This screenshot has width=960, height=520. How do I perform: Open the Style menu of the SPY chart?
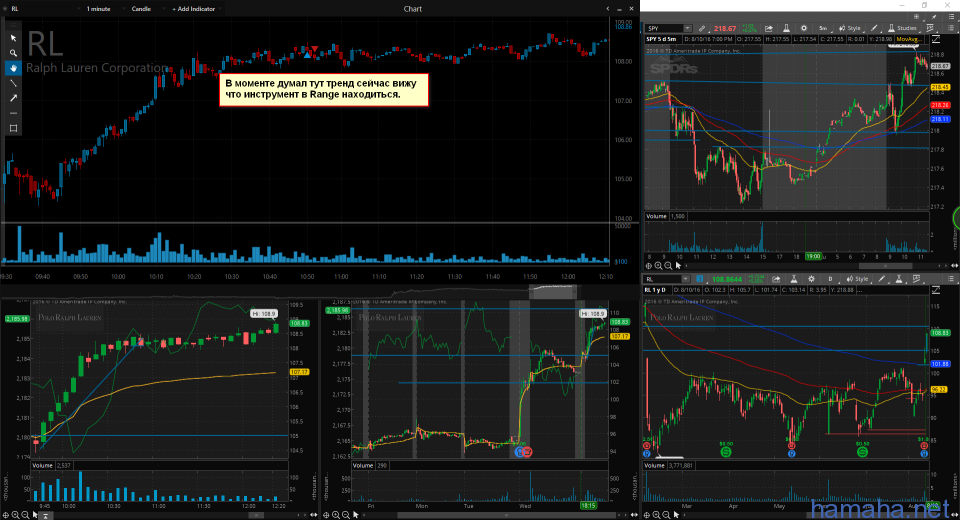tap(850, 28)
